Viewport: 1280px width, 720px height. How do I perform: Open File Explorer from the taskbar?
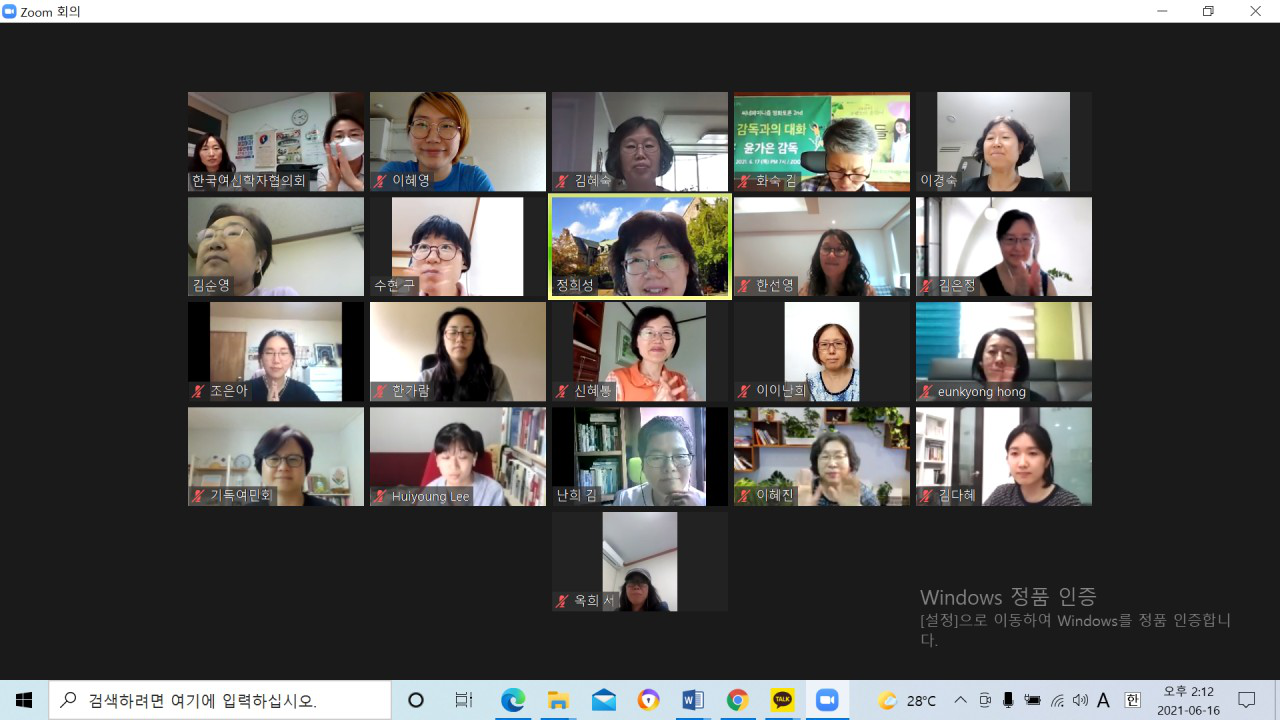pos(558,700)
